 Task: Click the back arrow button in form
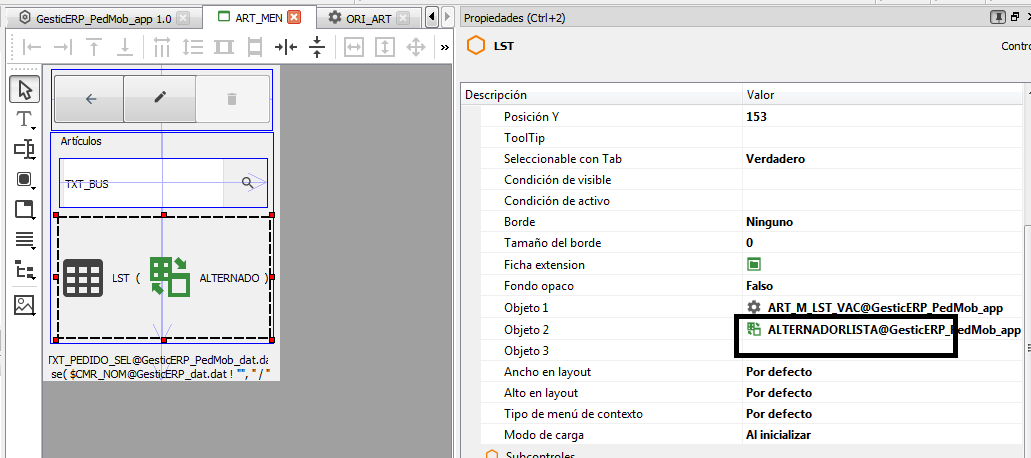pyautogui.click(x=89, y=99)
